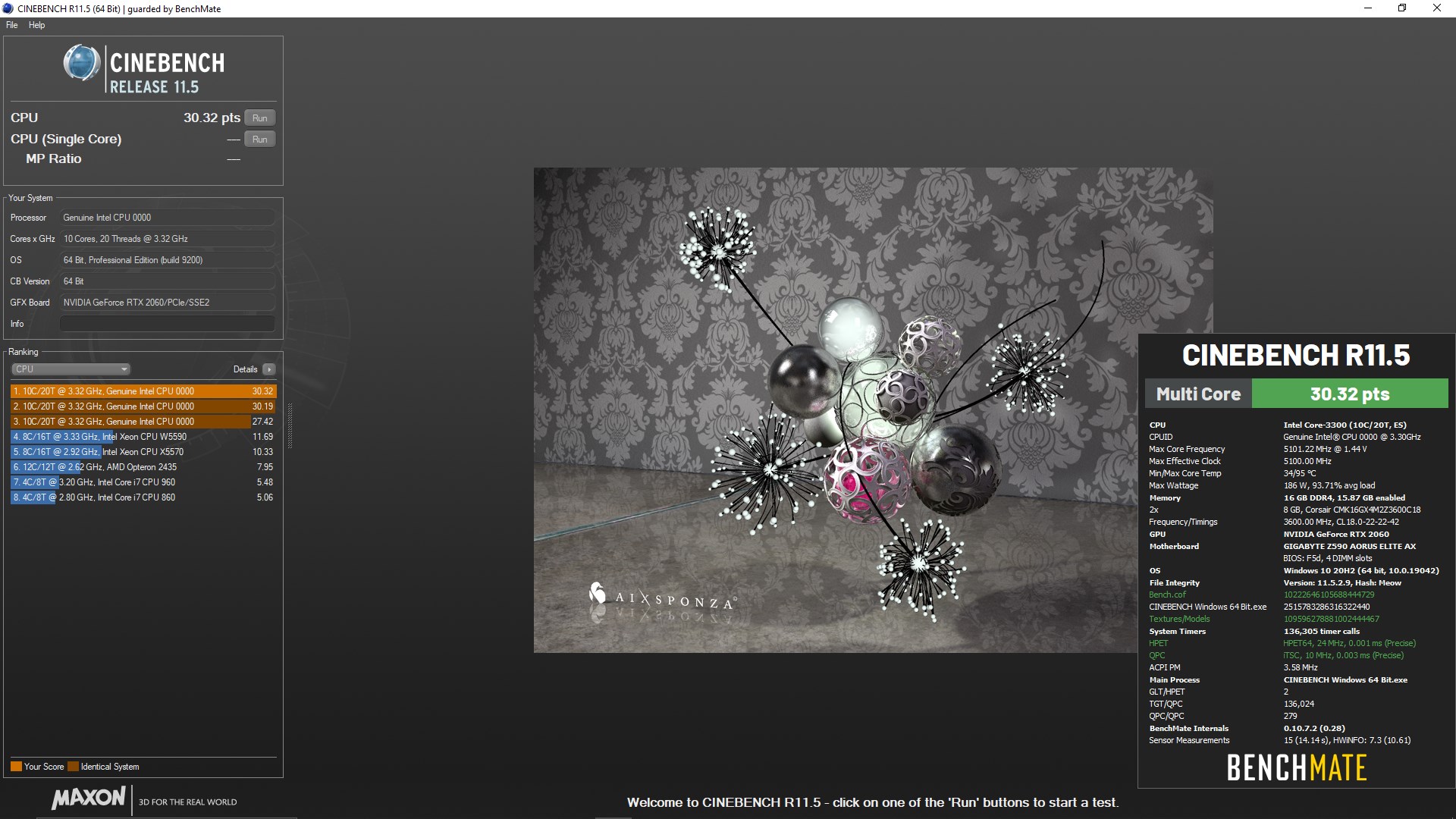The width and height of the screenshot is (1456, 819).
Task: Click the Info input field
Action: [x=168, y=324]
